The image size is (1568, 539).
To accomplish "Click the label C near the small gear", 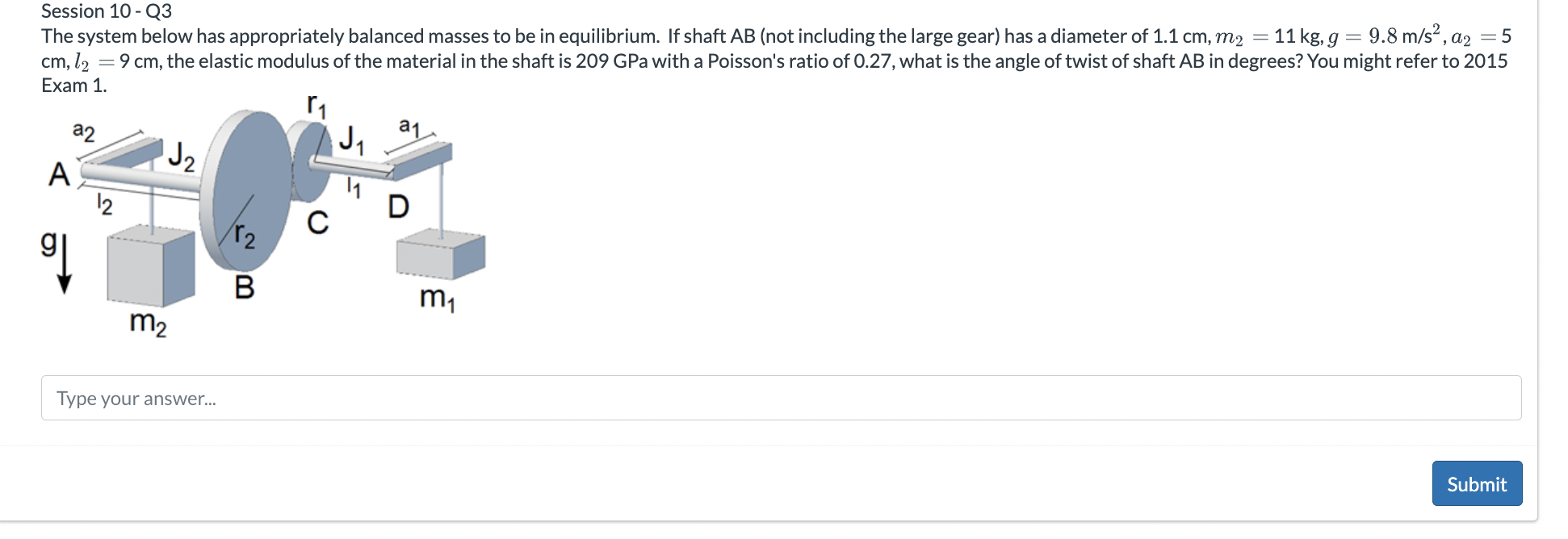I will pos(317,220).
